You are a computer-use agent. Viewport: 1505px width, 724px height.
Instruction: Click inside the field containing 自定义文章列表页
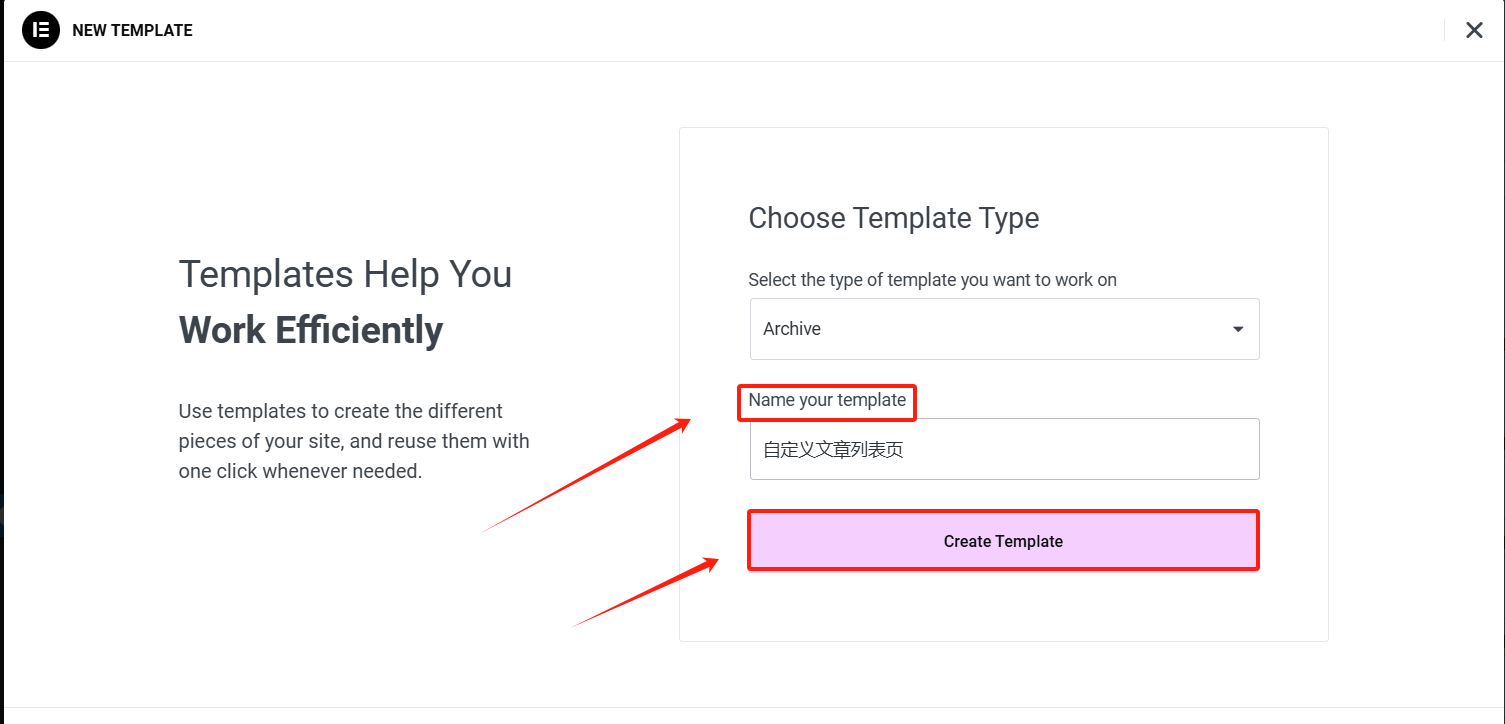(x=1004, y=448)
